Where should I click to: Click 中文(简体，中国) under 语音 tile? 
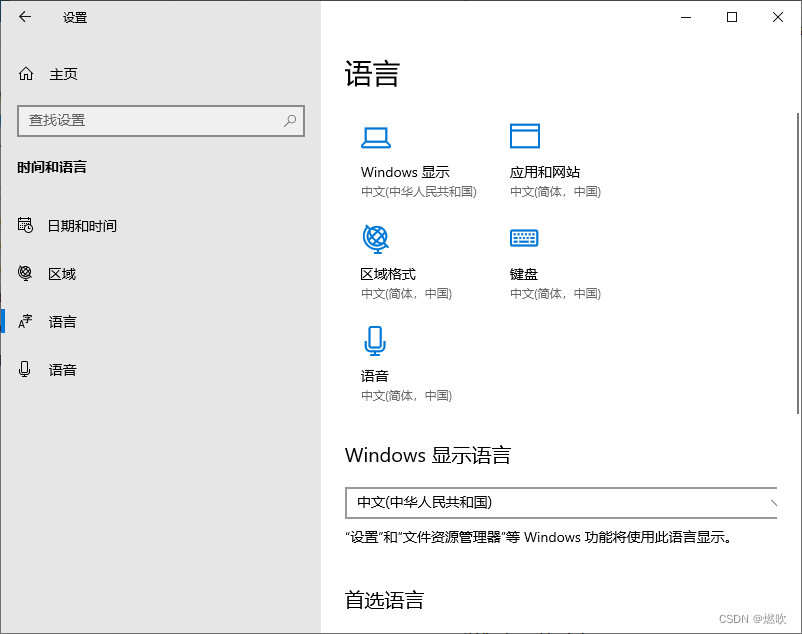pos(407,396)
